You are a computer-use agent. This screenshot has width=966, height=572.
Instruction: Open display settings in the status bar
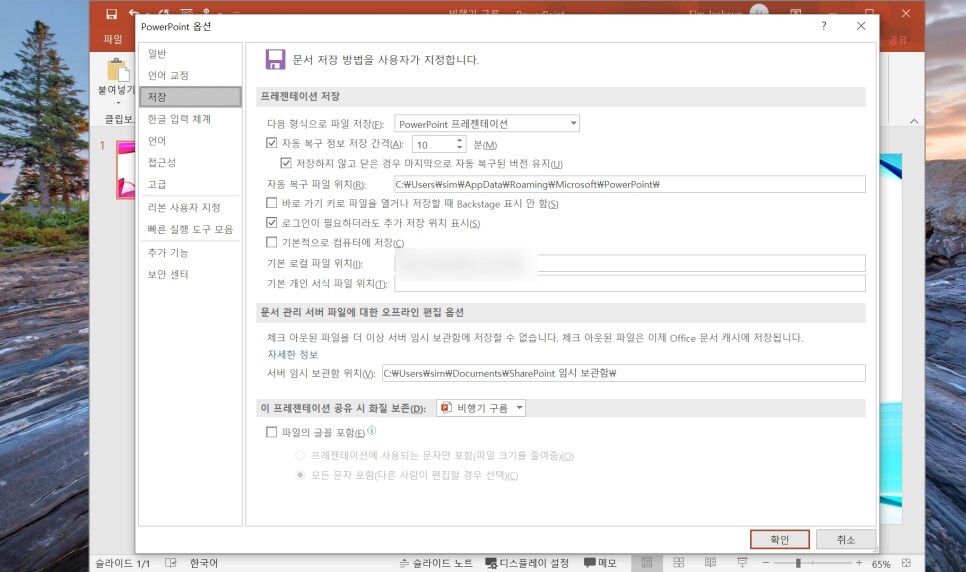point(527,563)
